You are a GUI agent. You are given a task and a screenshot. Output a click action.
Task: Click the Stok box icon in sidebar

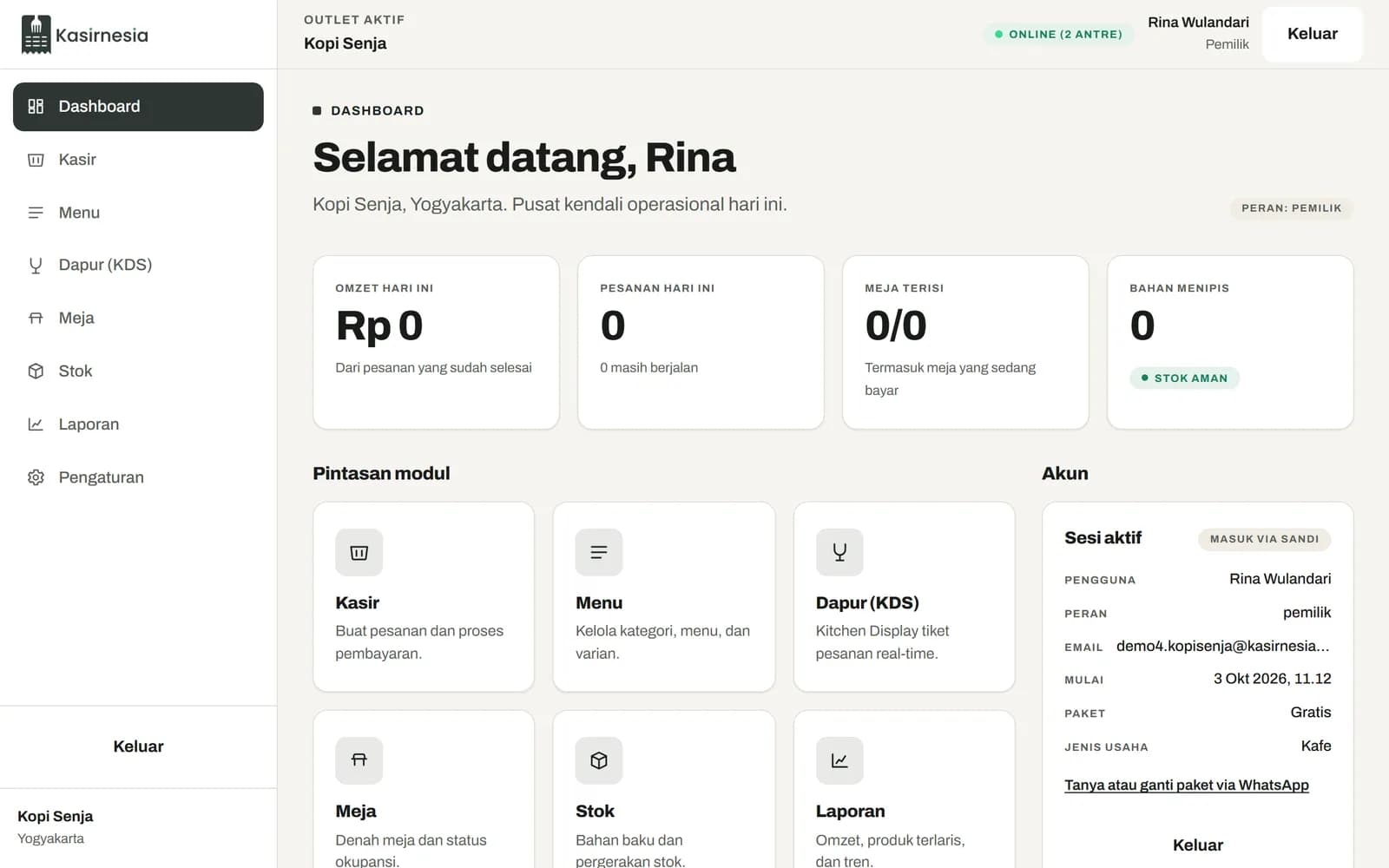pyautogui.click(x=36, y=372)
